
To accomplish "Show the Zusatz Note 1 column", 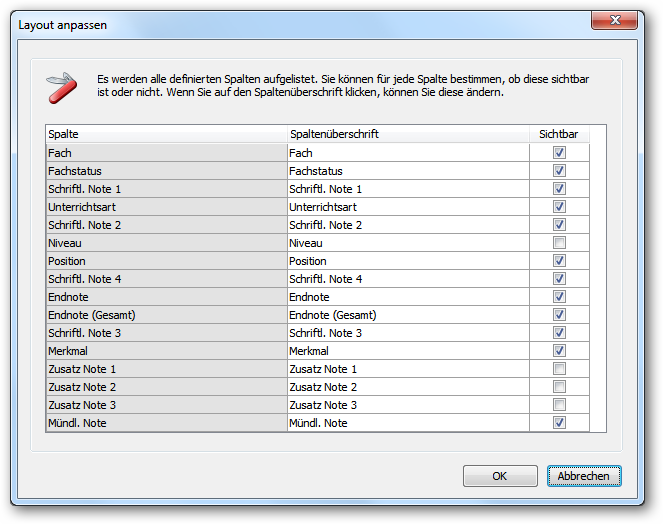I will pos(559,369).
